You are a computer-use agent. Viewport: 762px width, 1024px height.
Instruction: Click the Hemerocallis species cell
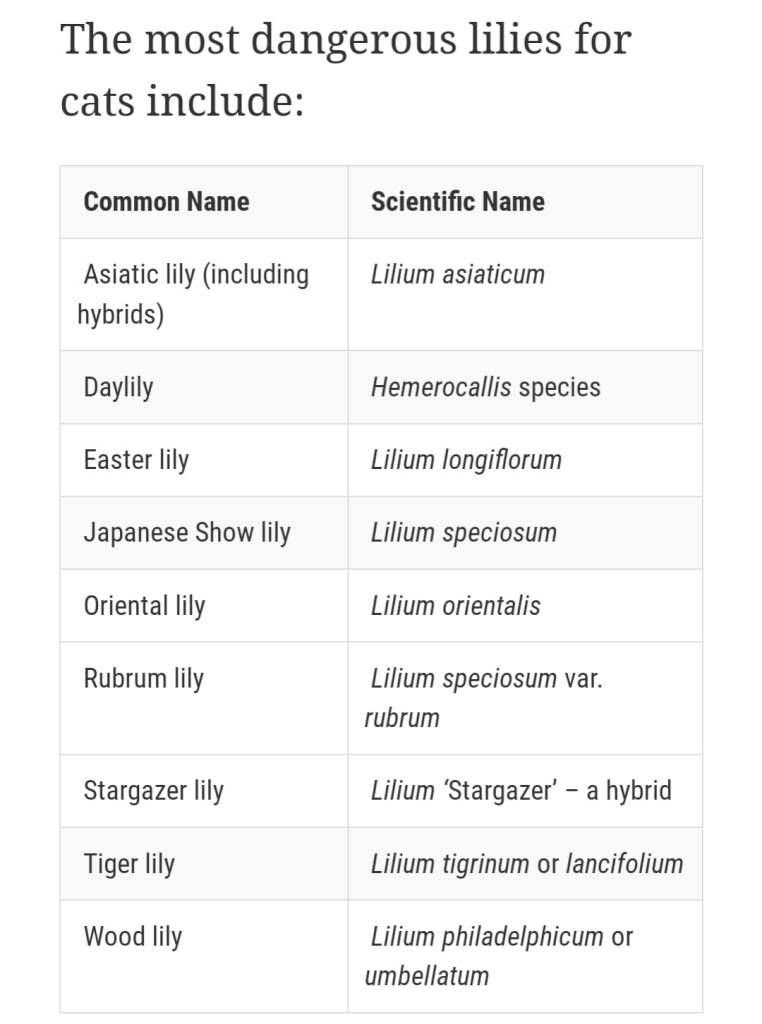coord(485,387)
